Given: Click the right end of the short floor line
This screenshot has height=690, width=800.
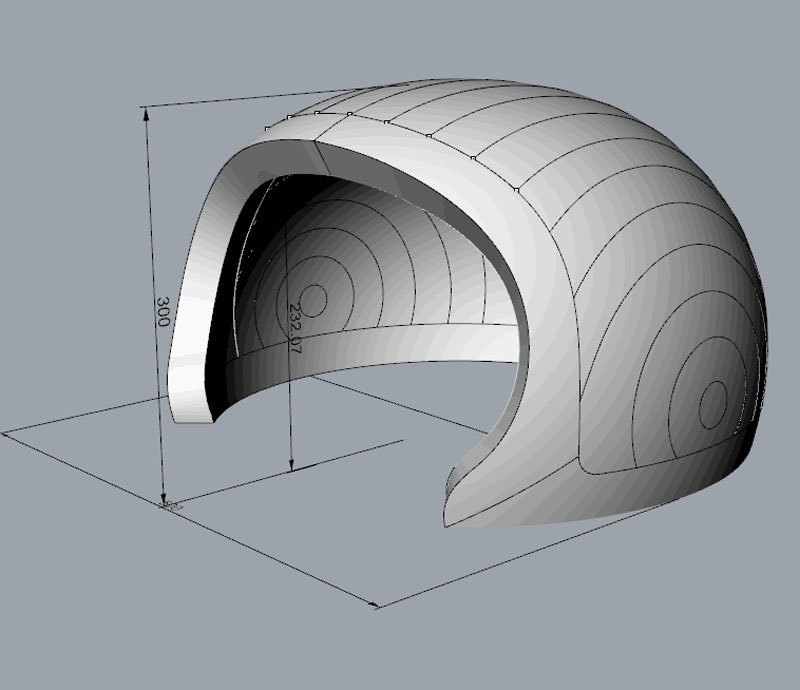Looking at the screenshot, I should point(402,439).
